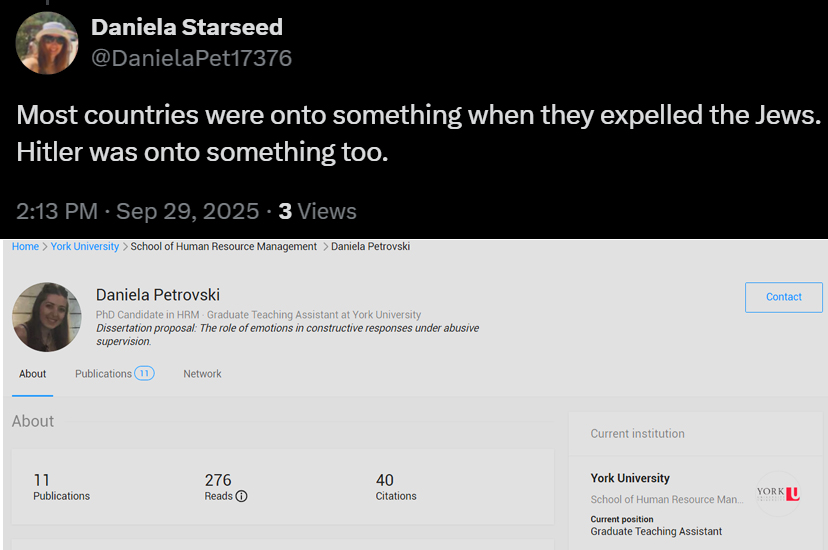Viewport: 828px width, 550px height.
Task: Switch to the About tab
Action: 33,374
